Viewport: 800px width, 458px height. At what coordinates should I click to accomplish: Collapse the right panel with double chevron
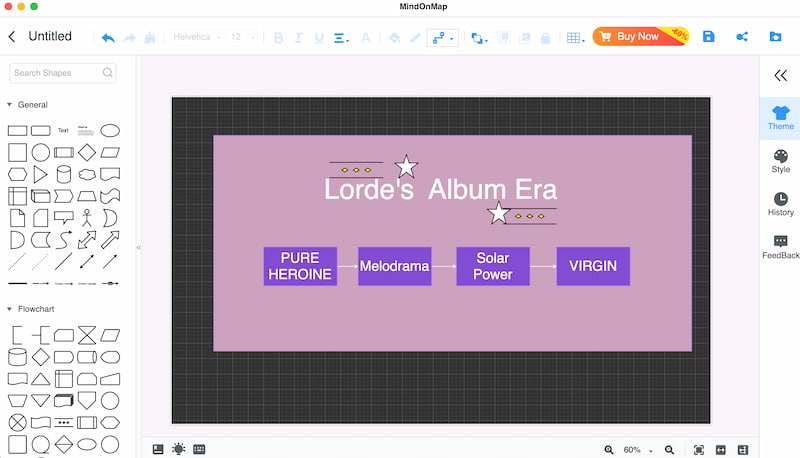click(780, 76)
